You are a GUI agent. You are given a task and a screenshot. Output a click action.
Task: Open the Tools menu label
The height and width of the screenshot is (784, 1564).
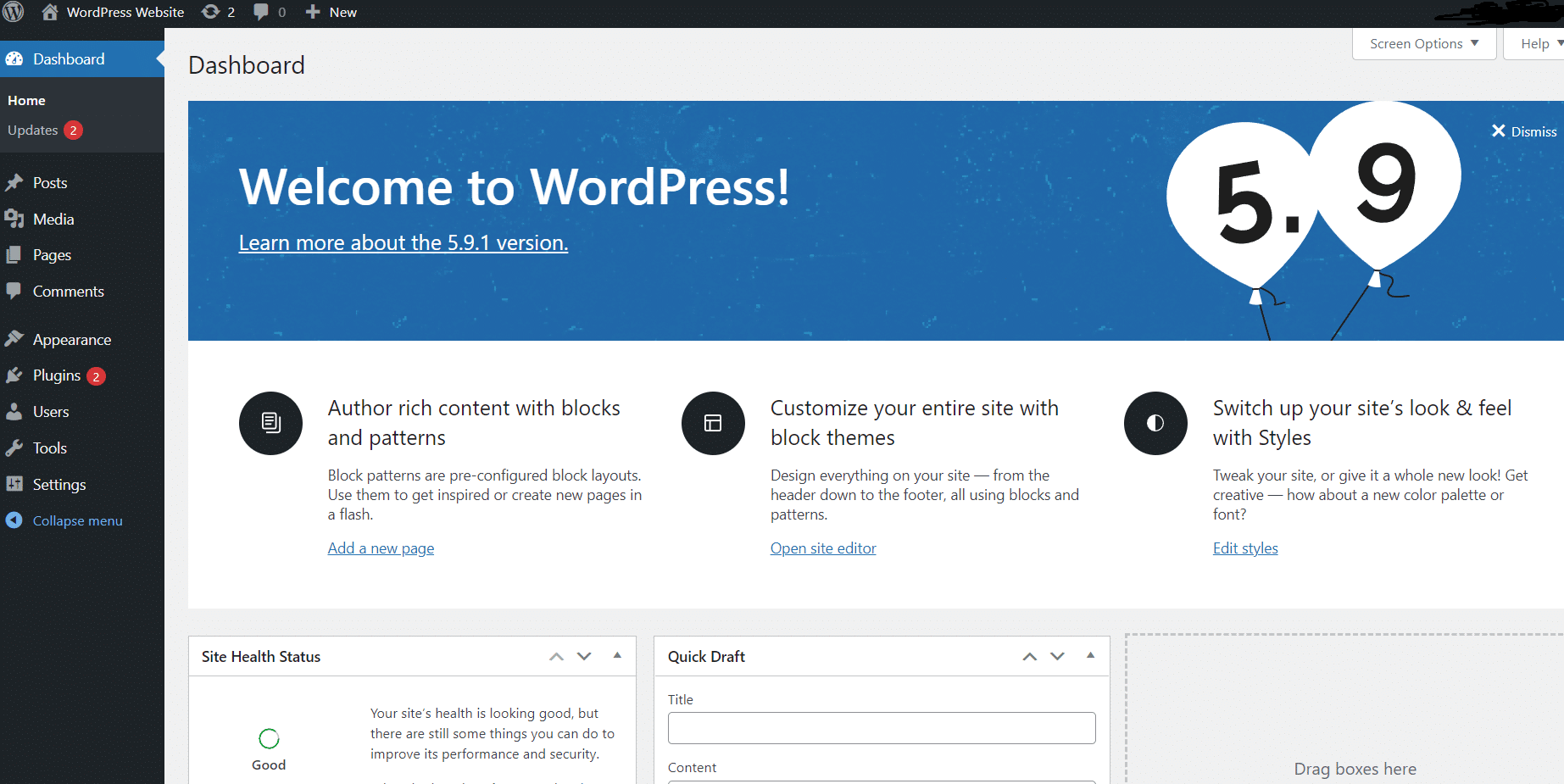pos(50,448)
